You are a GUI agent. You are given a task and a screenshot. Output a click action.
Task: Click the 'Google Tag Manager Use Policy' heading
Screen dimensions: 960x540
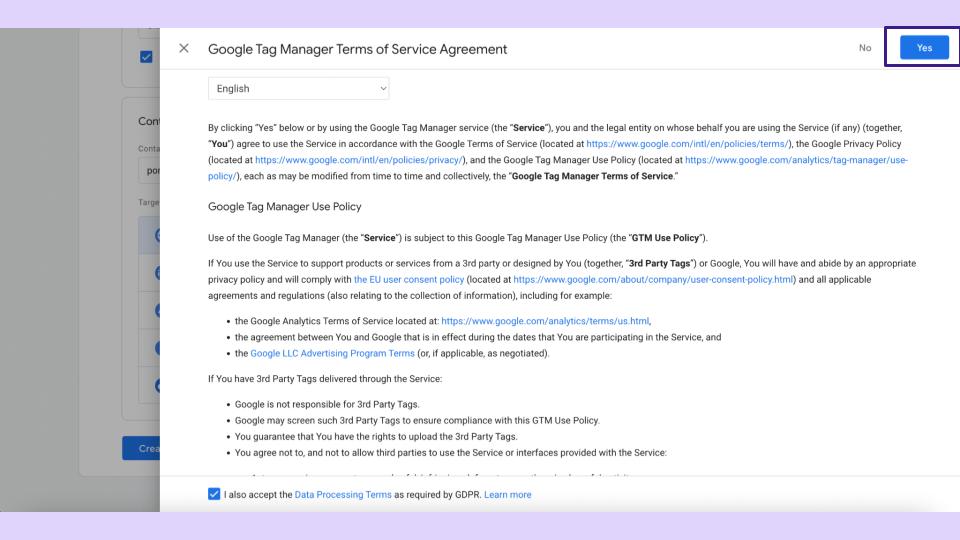285,206
